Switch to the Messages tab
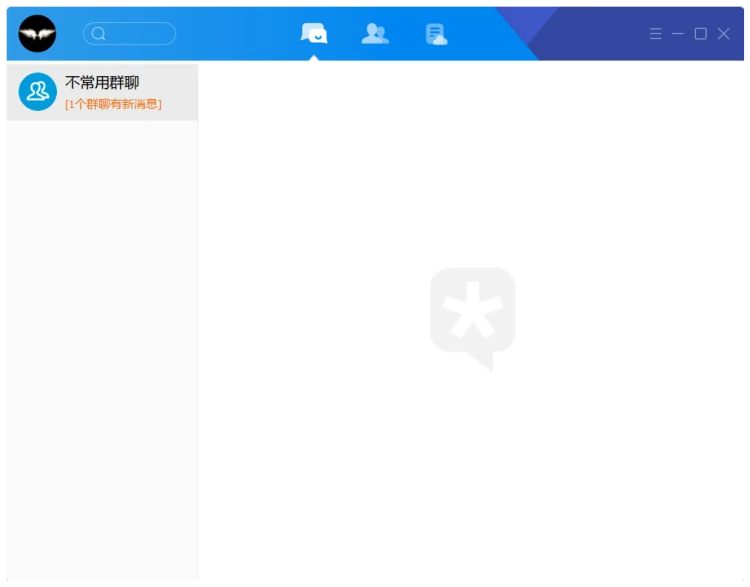 [x=314, y=33]
